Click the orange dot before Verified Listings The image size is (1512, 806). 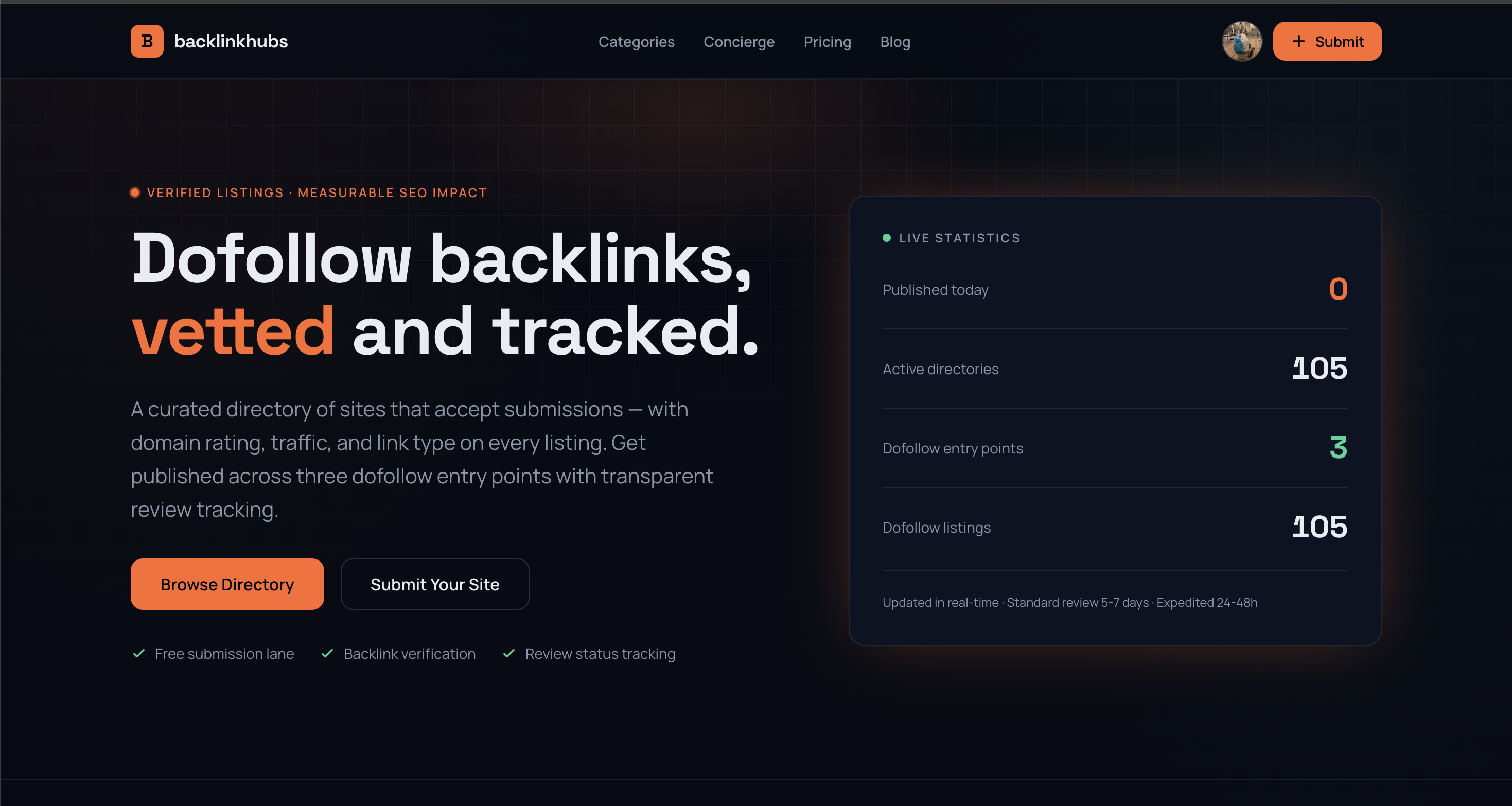coord(135,192)
